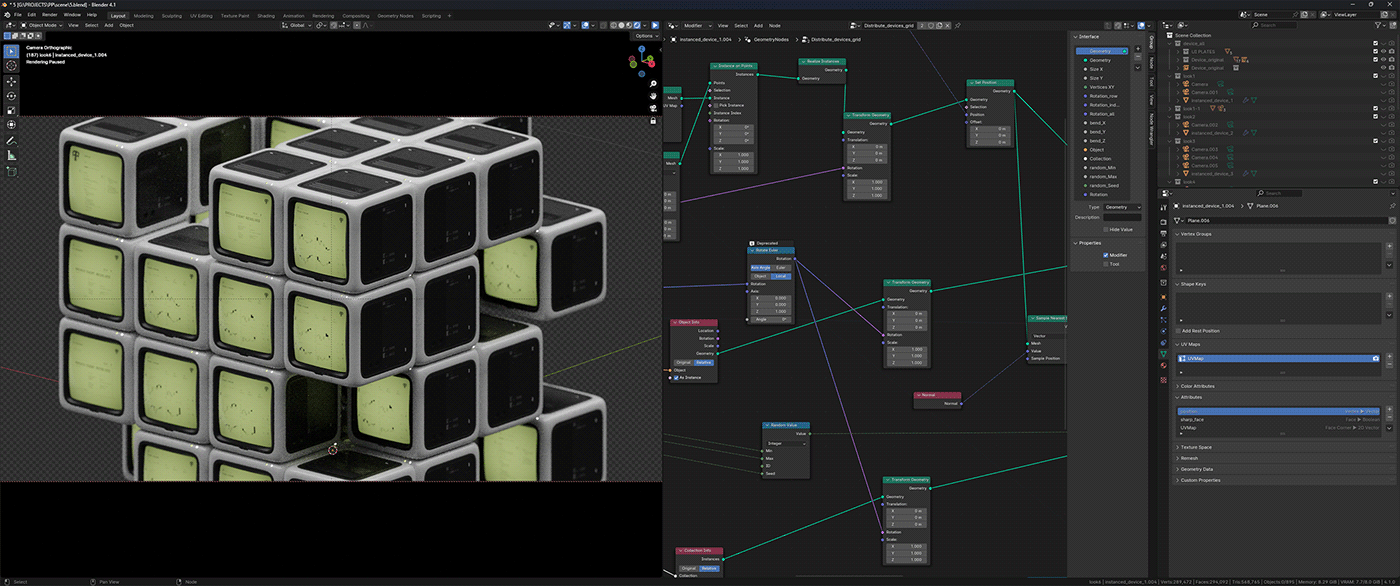Toggle the look2 collection checkbox in outliner
This screenshot has height=586, width=1400.
1376,117
